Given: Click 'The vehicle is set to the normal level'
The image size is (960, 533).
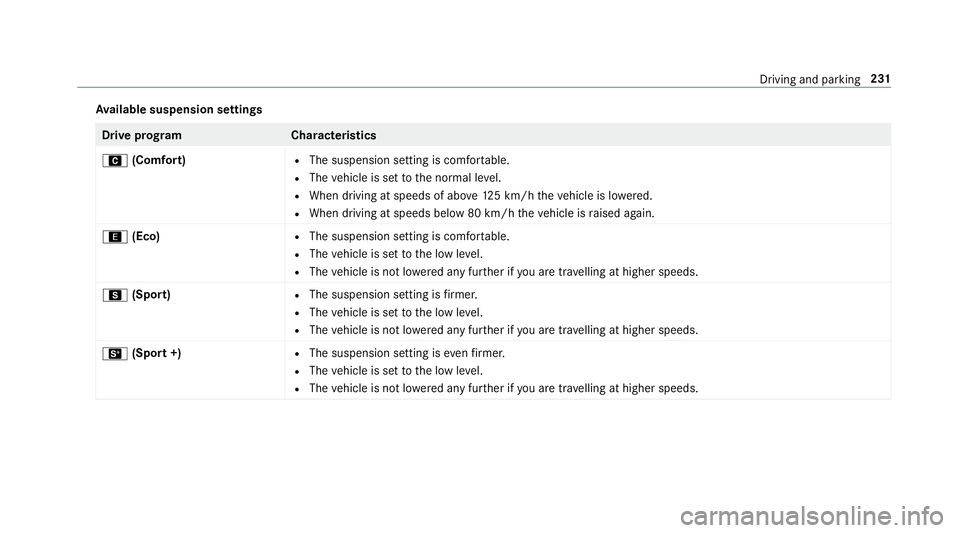Looking at the screenshot, I should (x=405, y=178).
